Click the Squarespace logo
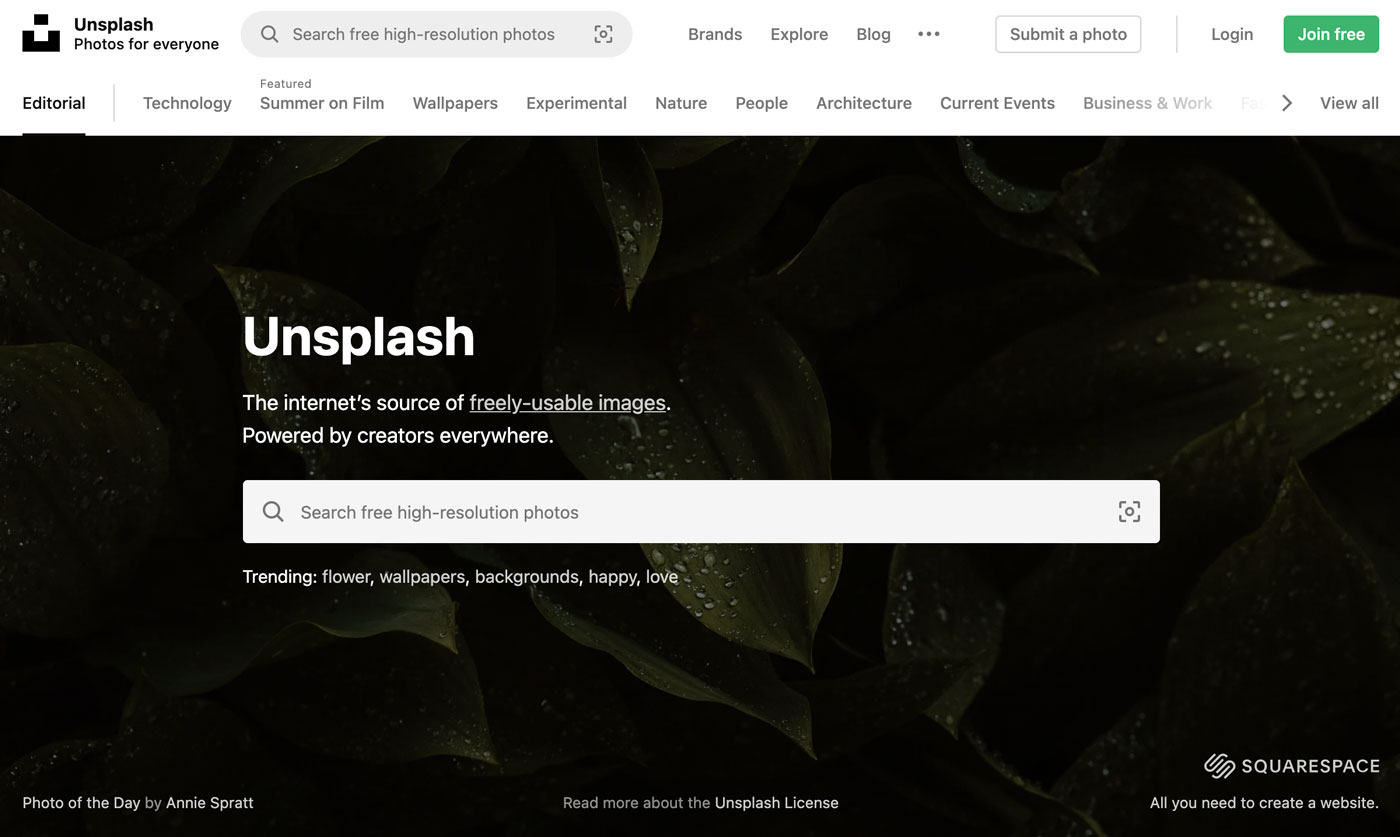The image size is (1400, 837). (1292, 766)
